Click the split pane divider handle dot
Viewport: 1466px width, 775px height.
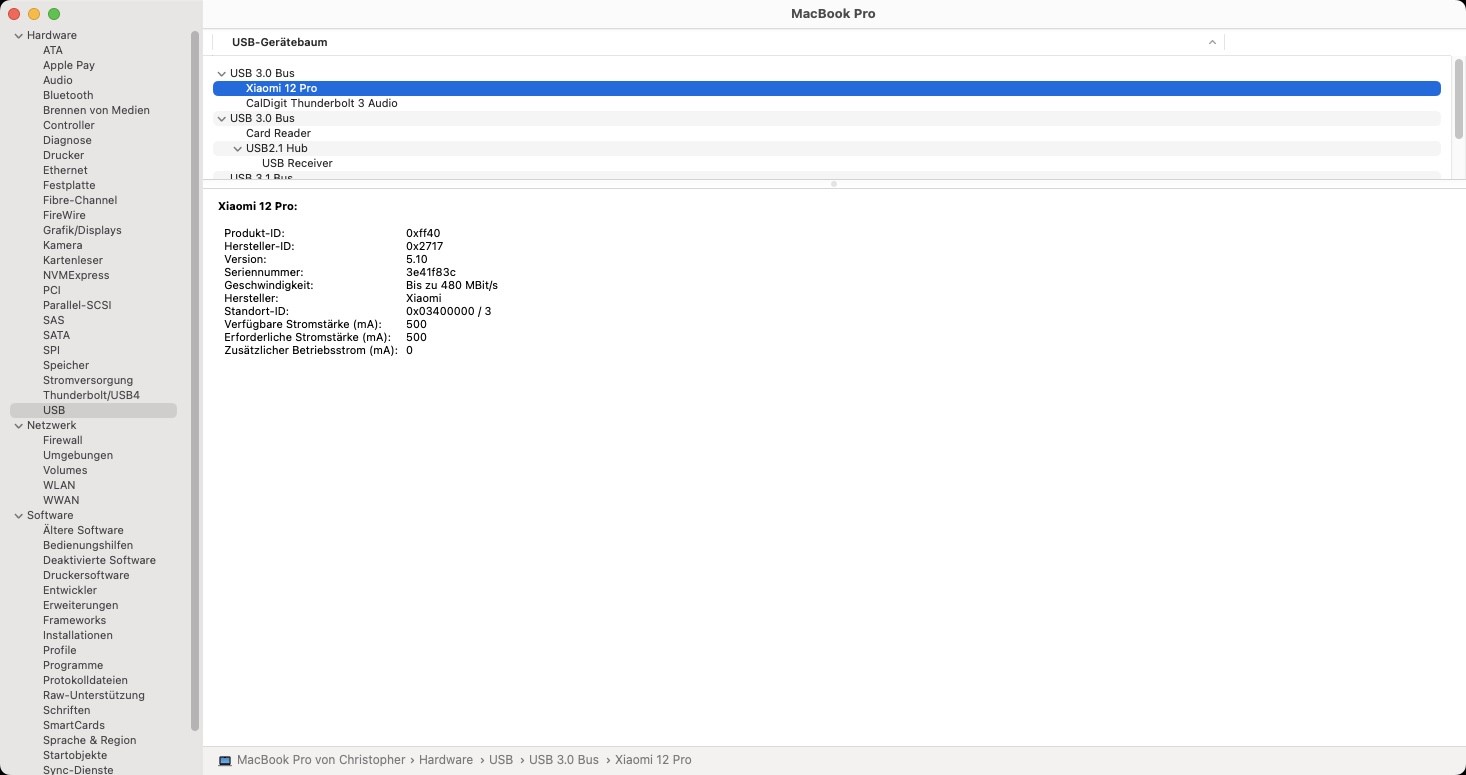(834, 184)
